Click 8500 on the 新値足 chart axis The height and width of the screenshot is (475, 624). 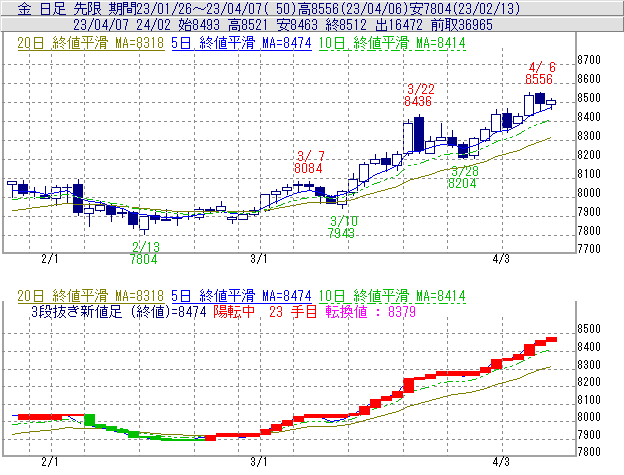point(589,329)
